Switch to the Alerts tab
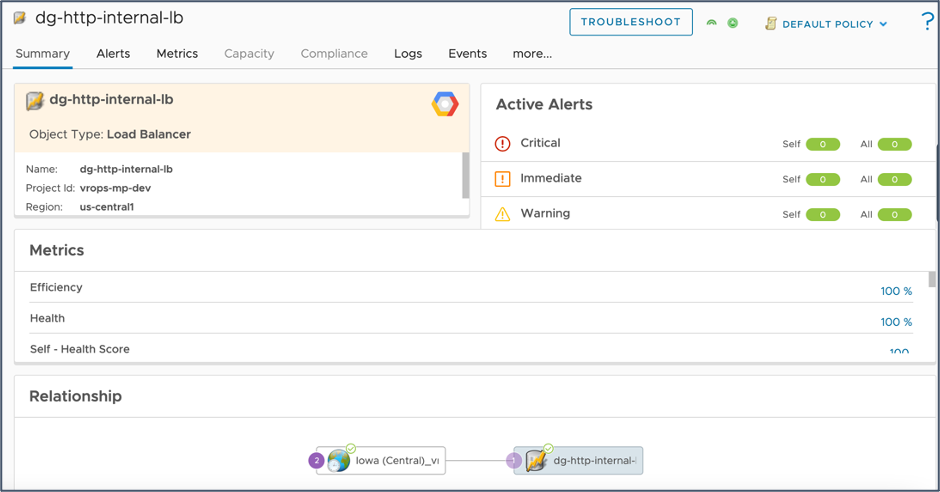 (113, 54)
